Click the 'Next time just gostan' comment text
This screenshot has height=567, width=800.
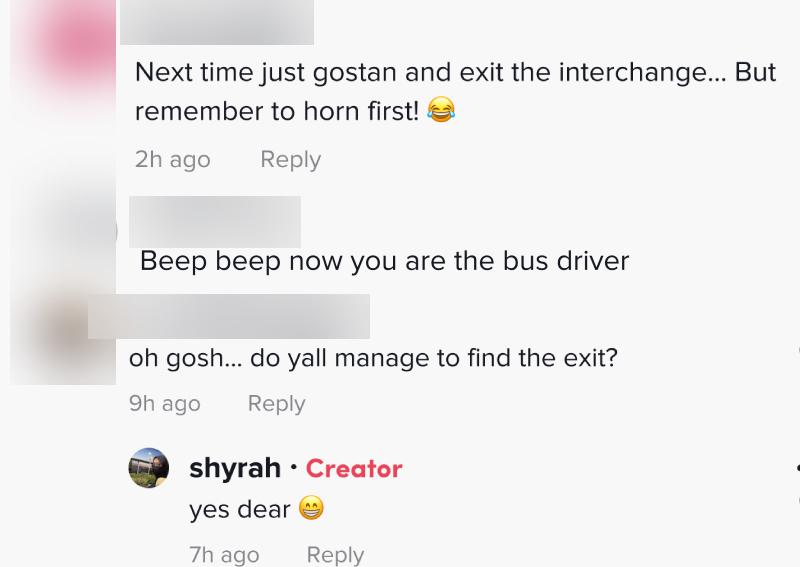[455, 73]
